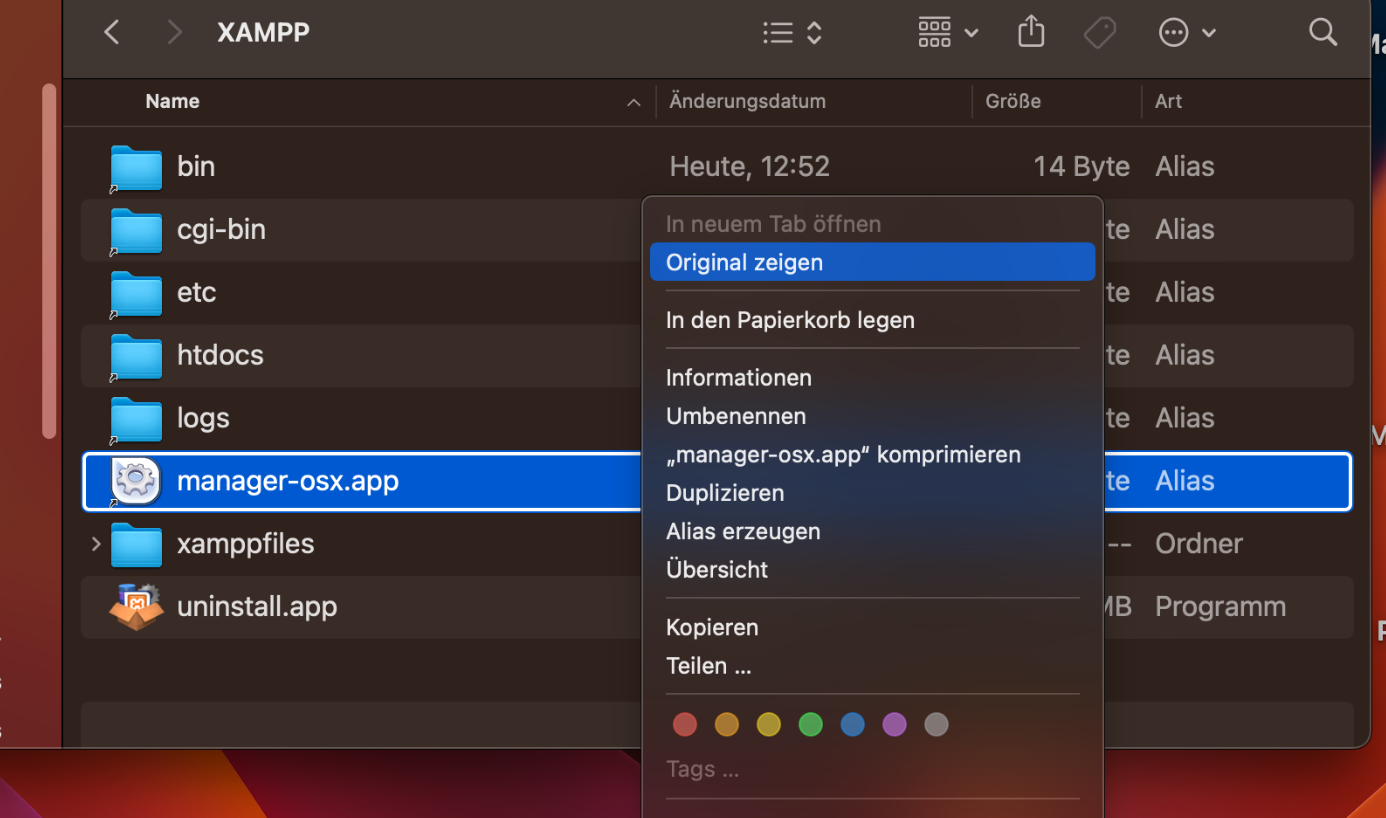1386x818 pixels.
Task: Click Ordner type of xamppfiles row
Action: pos(1199,544)
